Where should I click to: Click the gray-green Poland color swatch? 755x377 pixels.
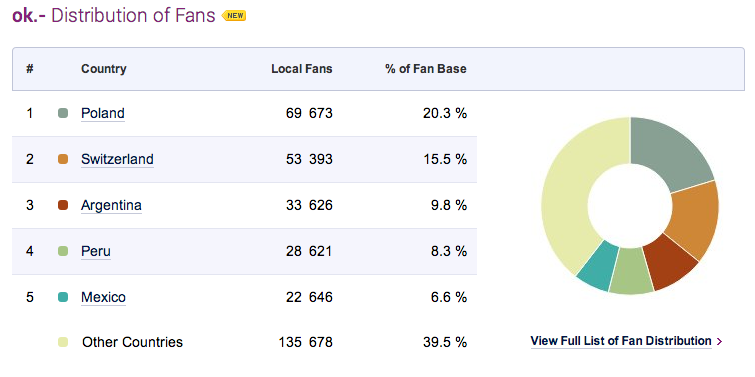[63, 113]
